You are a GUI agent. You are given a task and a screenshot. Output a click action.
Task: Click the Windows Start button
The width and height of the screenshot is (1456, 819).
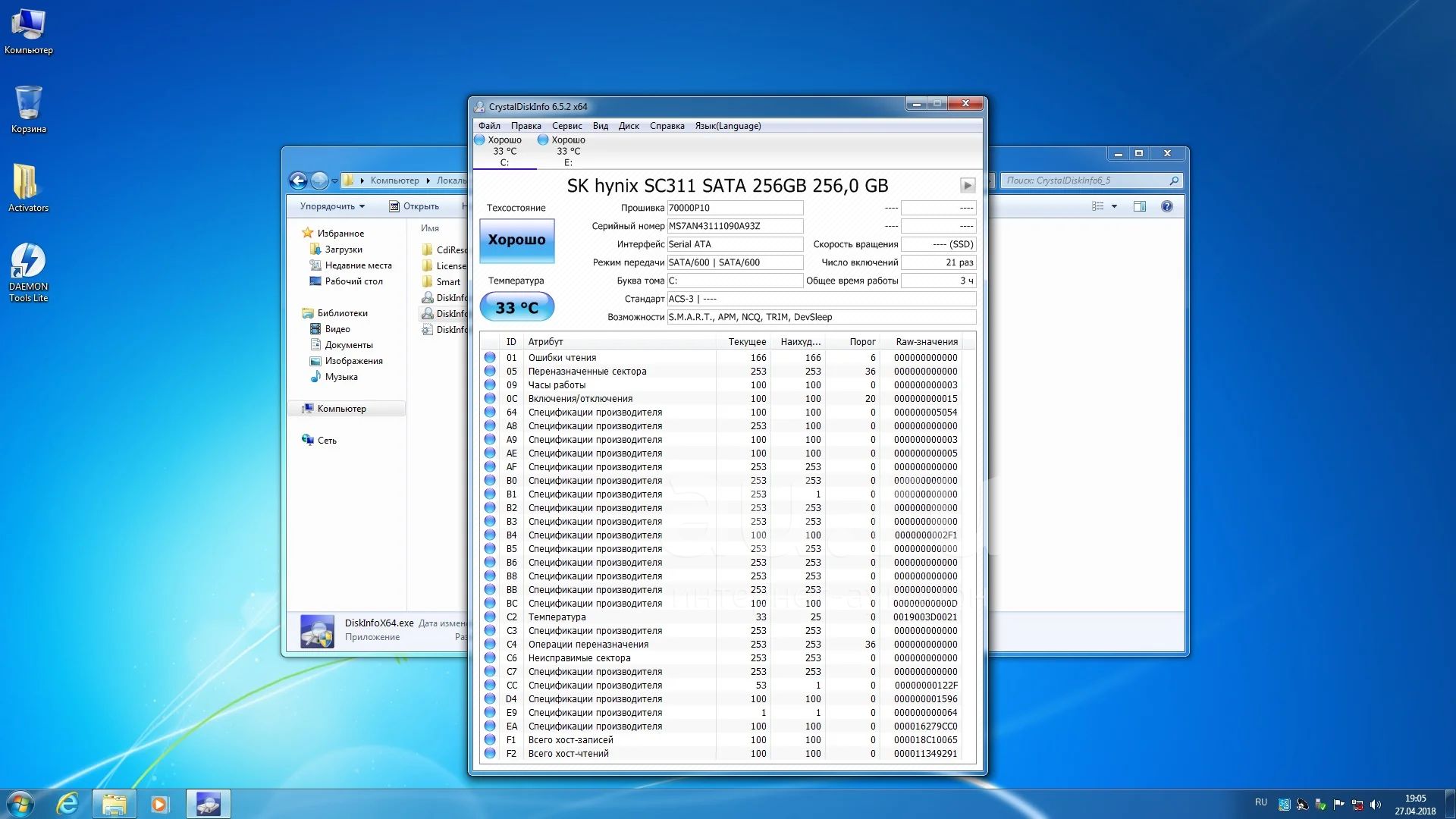20,804
